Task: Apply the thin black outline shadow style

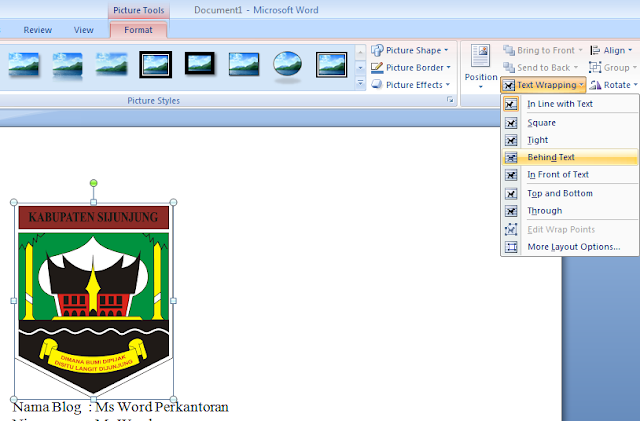Action: pos(244,64)
